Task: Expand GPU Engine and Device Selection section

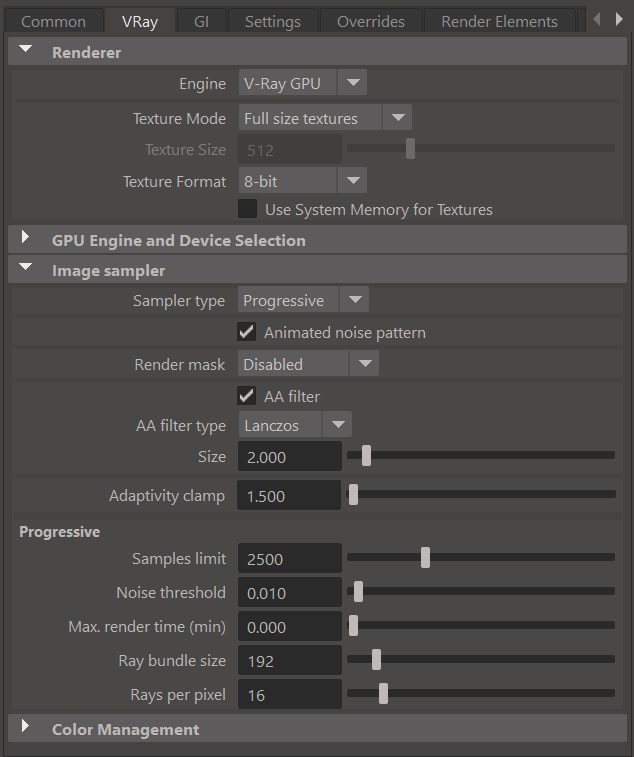Action: click(26, 240)
